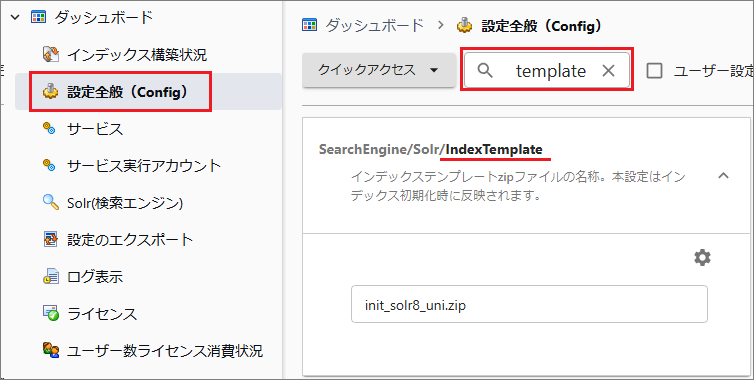Click the サービス gears icon
This screenshot has height=380, width=754.
[x=50, y=128]
